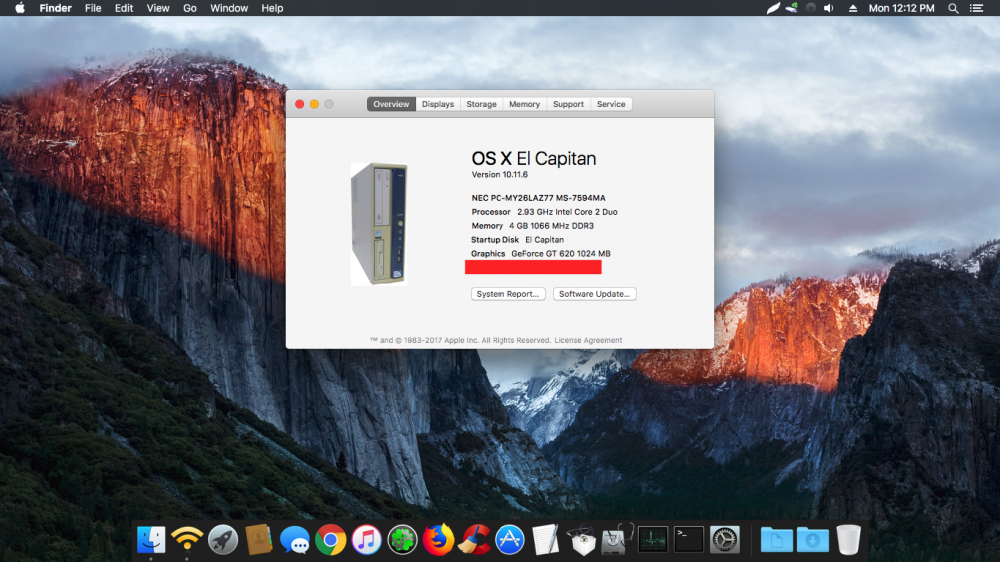This screenshot has width=1000, height=562.
Task: Open the Window menu
Action: [229, 8]
